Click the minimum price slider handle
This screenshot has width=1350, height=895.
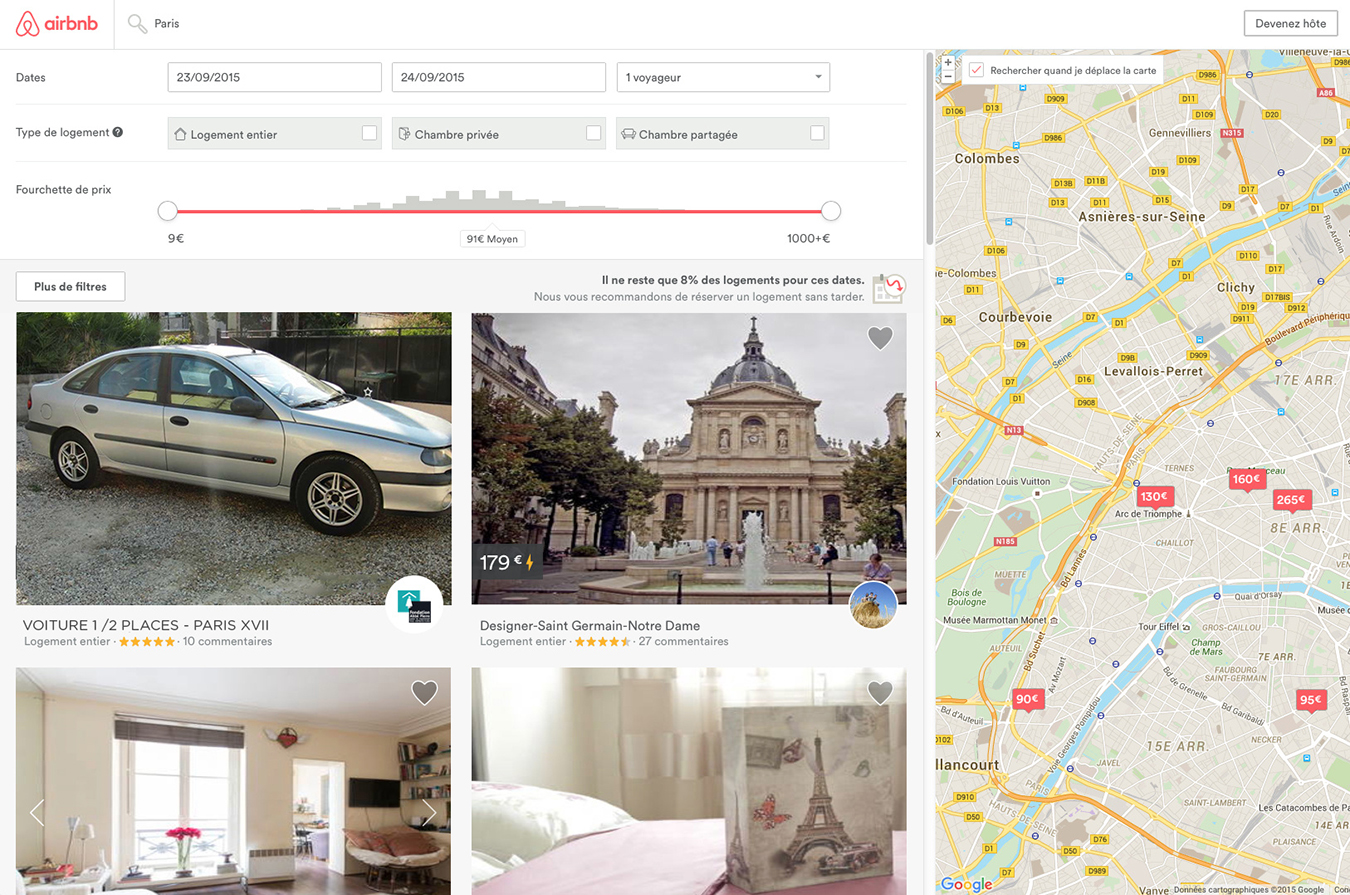[168, 210]
